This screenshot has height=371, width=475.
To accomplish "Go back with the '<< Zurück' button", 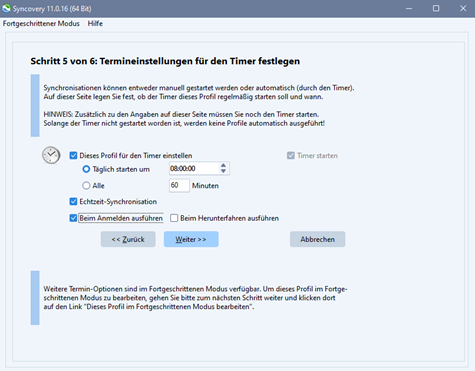I will tap(128, 239).
